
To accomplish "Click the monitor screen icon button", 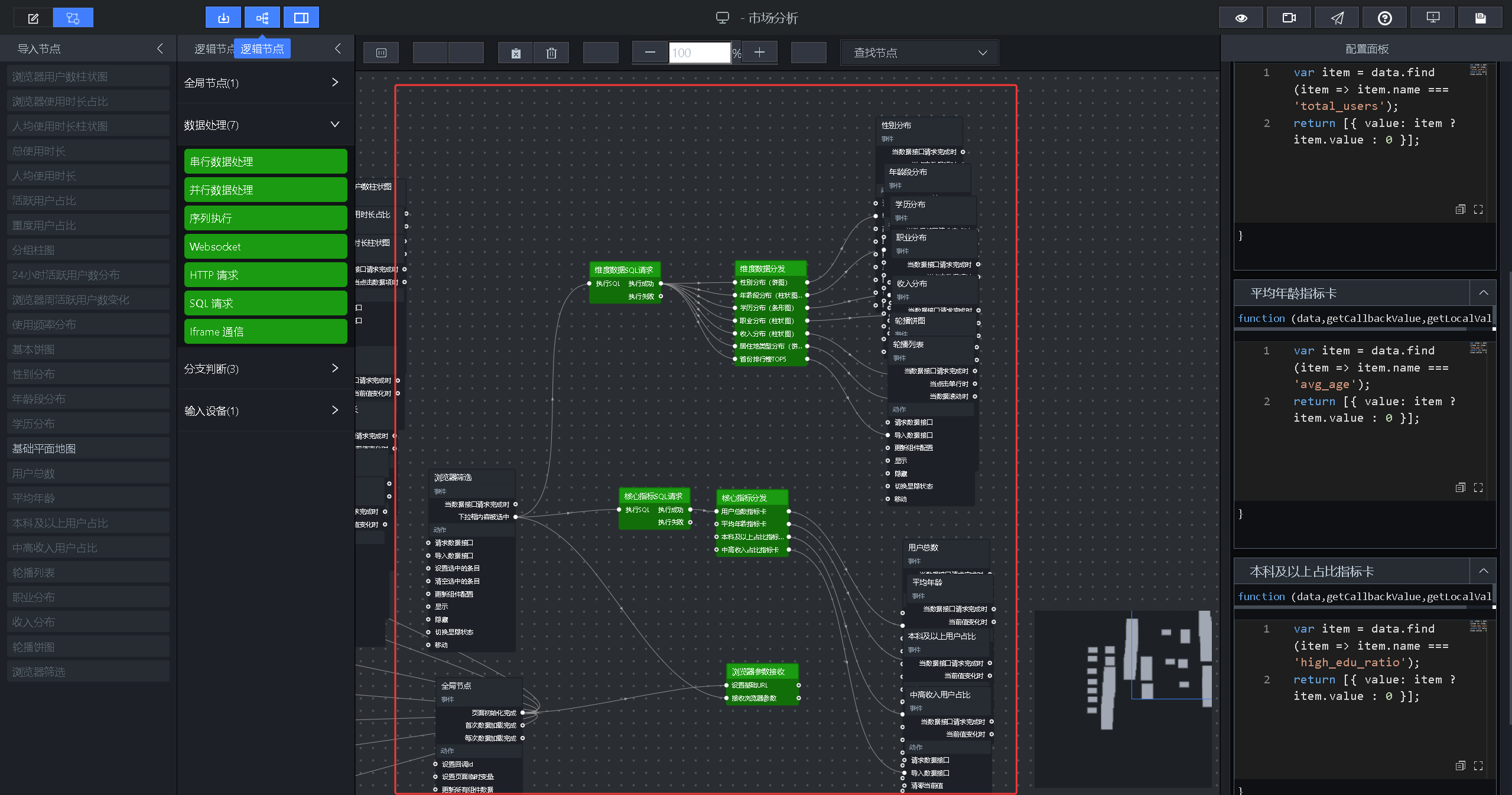I will (x=1433, y=18).
